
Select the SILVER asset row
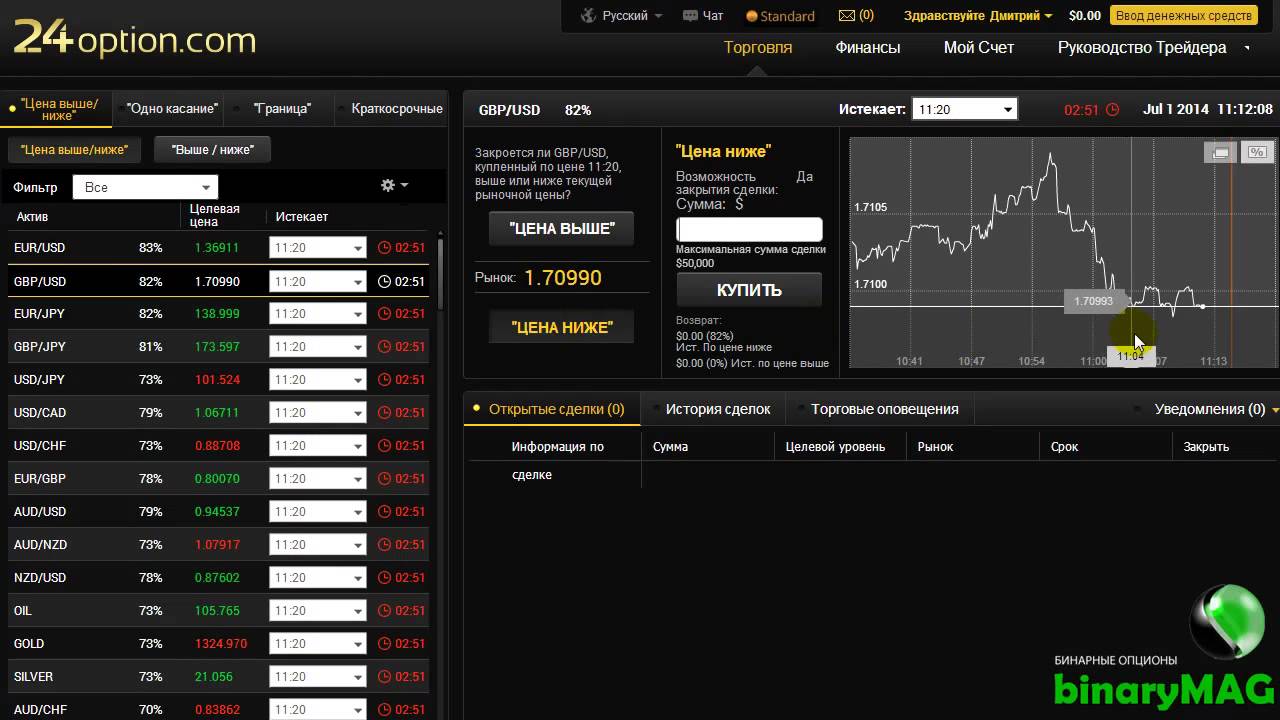pos(218,677)
